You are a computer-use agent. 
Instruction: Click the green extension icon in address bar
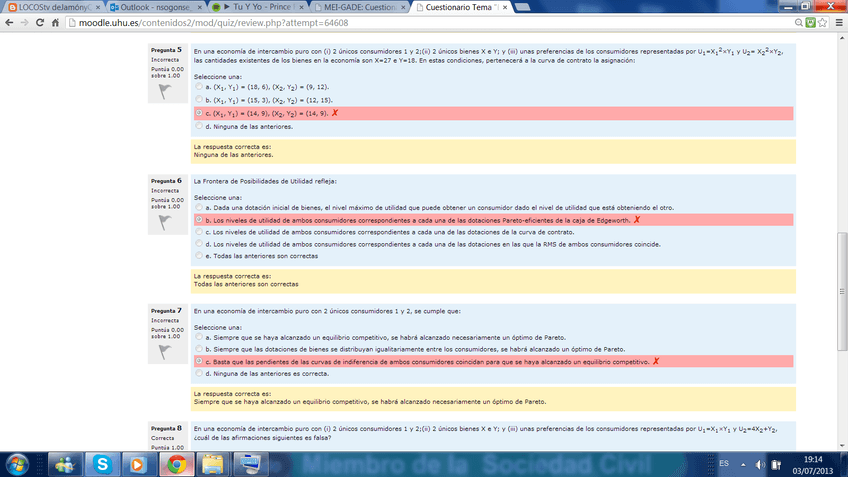click(x=810, y=23)
